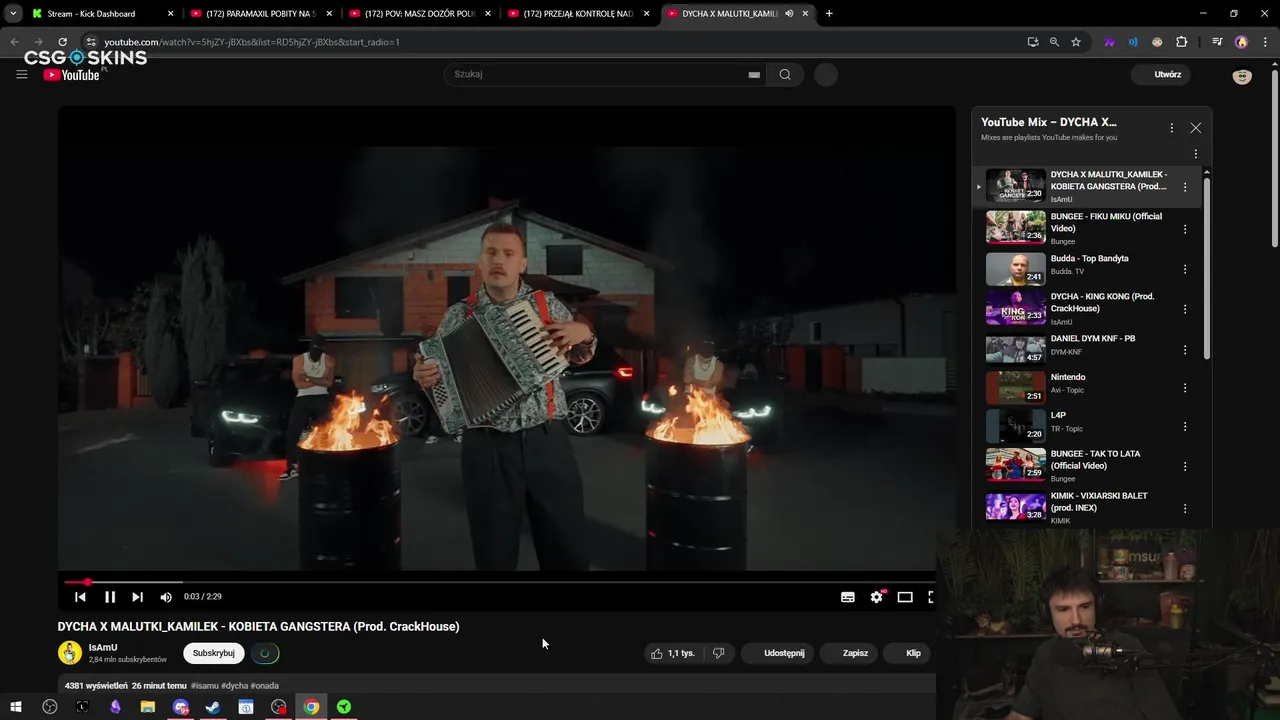
Task: Open the Chrome zoom magnifier icon
Action: click(1054, 42)
